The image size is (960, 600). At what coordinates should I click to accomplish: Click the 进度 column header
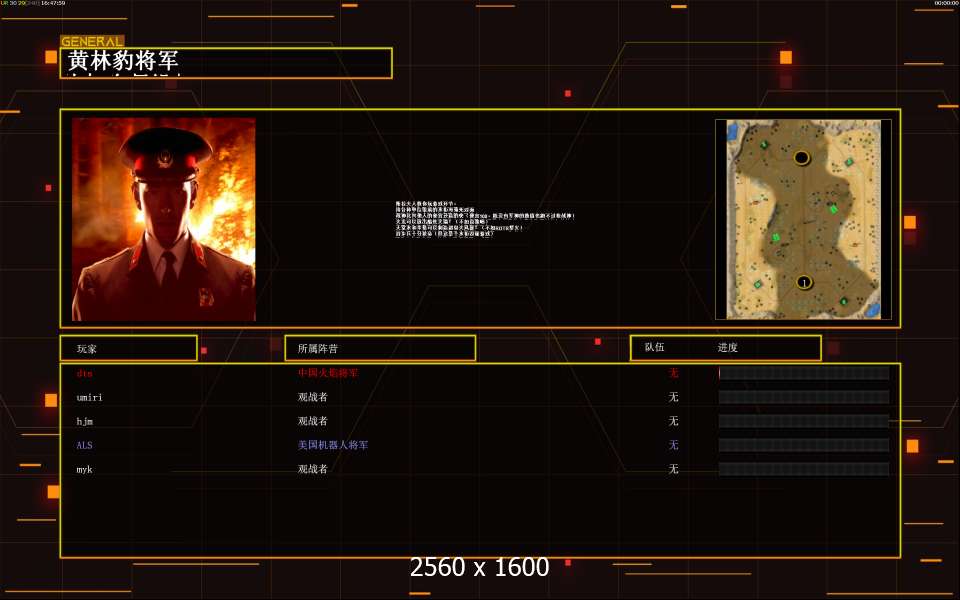[727, 348]
